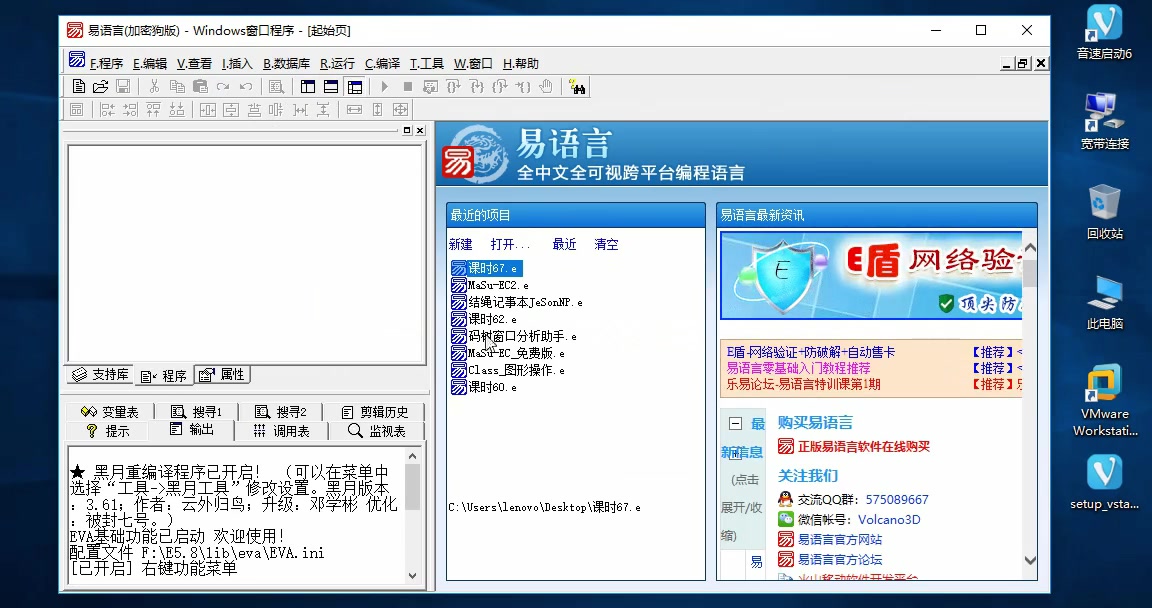
Task: Toggle the combined work and status panels icon
Action: coord(355,87)
